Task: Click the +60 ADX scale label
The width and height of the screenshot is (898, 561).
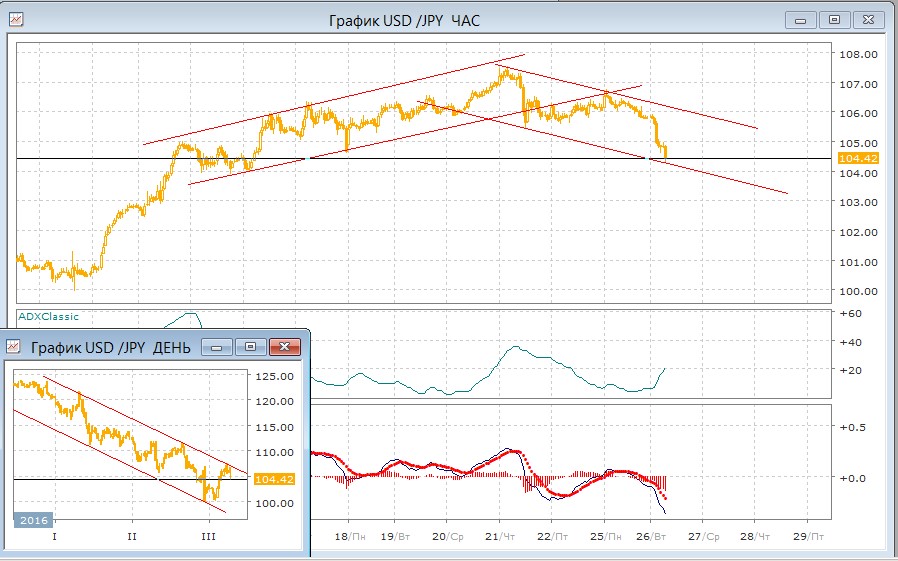Action: point(850,314)
